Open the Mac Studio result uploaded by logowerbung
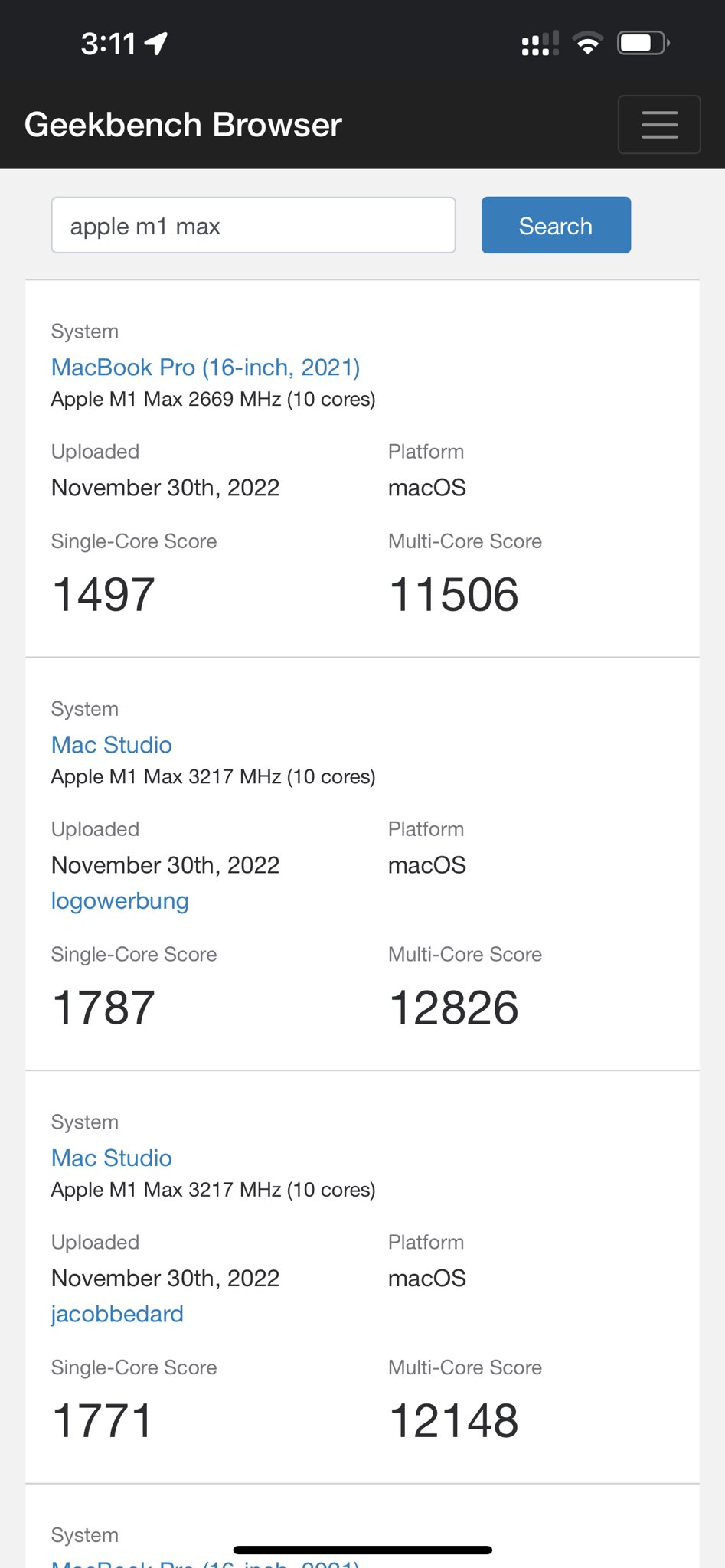 [x=112, y=745]
